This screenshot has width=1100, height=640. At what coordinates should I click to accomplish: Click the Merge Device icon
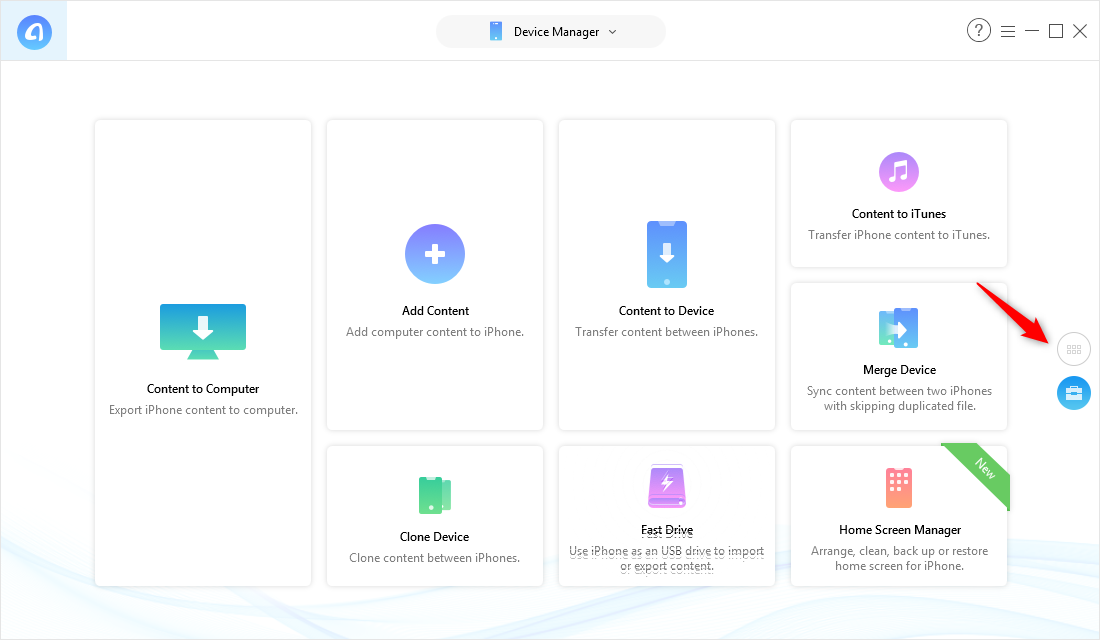(x=898, y=328)
